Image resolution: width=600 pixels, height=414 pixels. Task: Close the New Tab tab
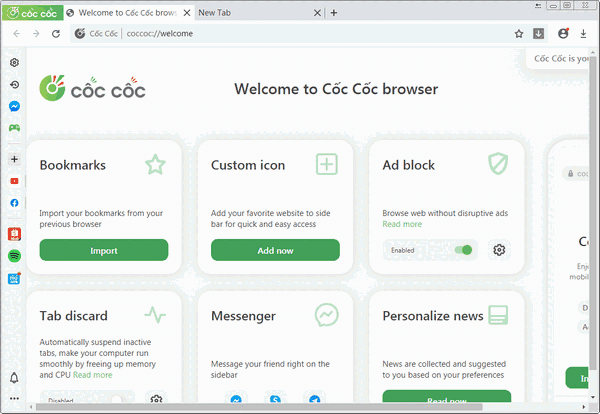point(317,13)
